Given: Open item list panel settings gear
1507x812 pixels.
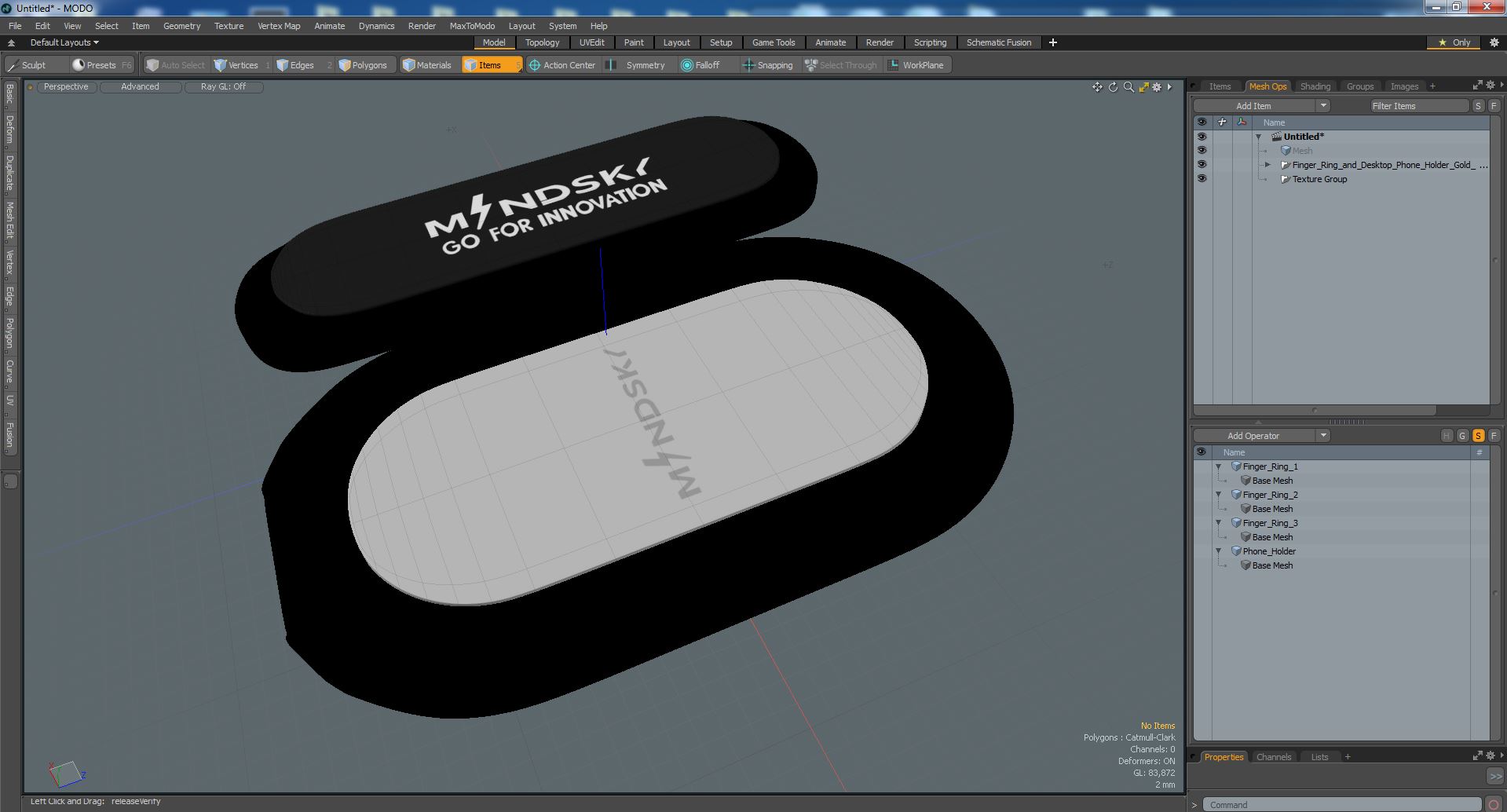Looking at the screenshot, I should point(1490,86).
